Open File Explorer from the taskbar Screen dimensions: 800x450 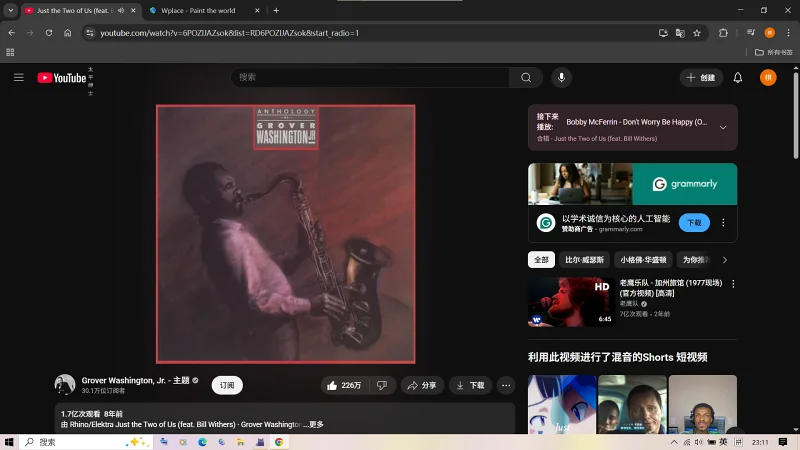pyautogui.click(x=240, y=442)
